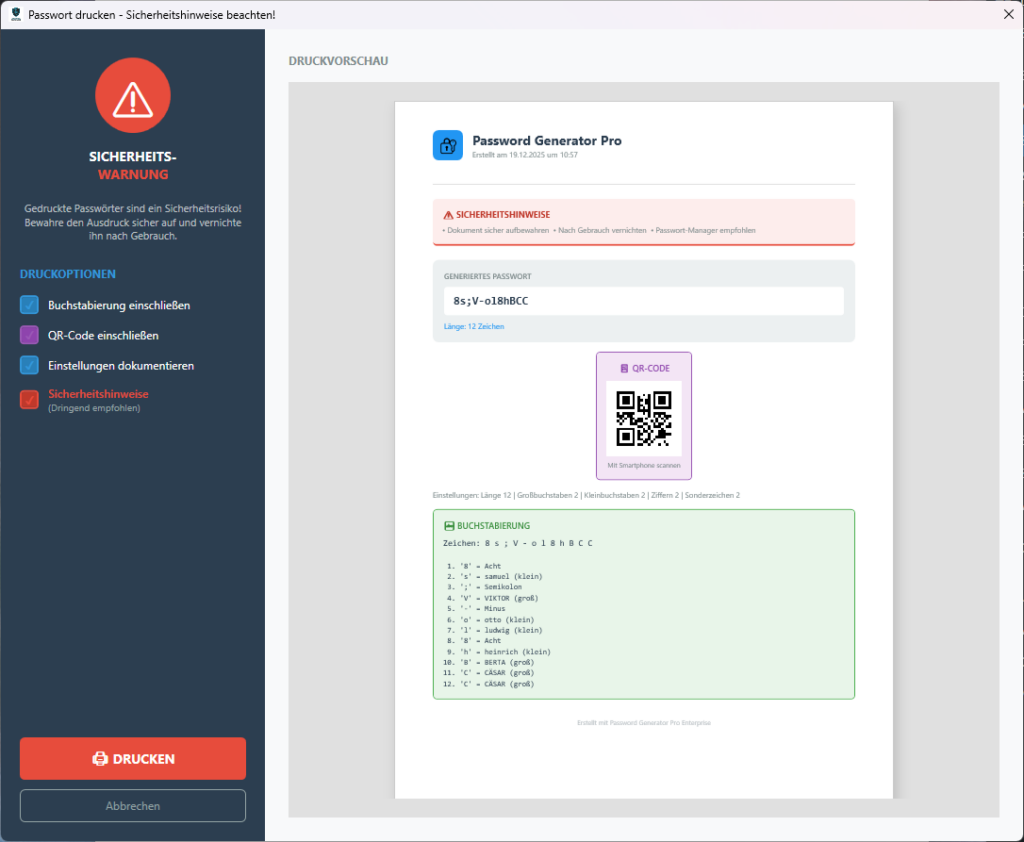Click the DRUCKOPTIONEN section heading

coord(67,274)
